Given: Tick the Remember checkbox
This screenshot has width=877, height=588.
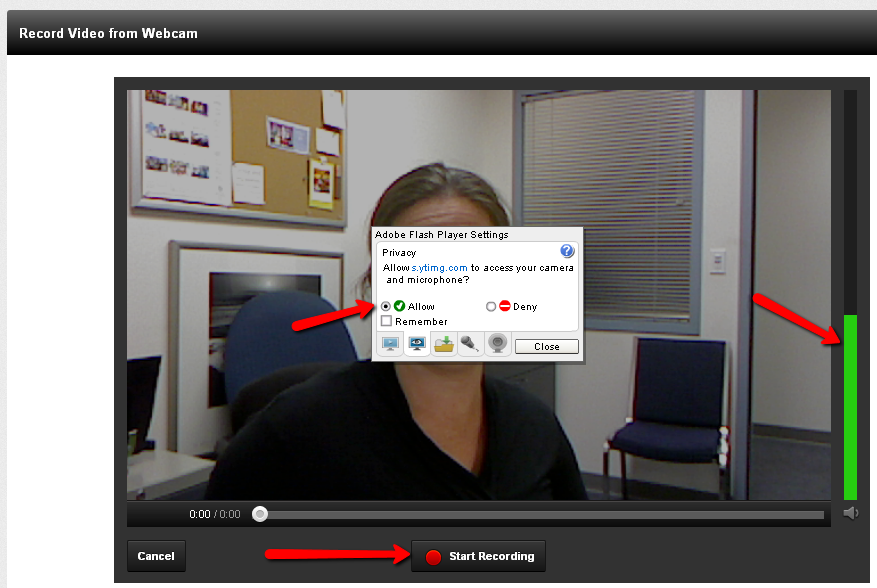Looking at the screenshot, I should click(386, 321).
